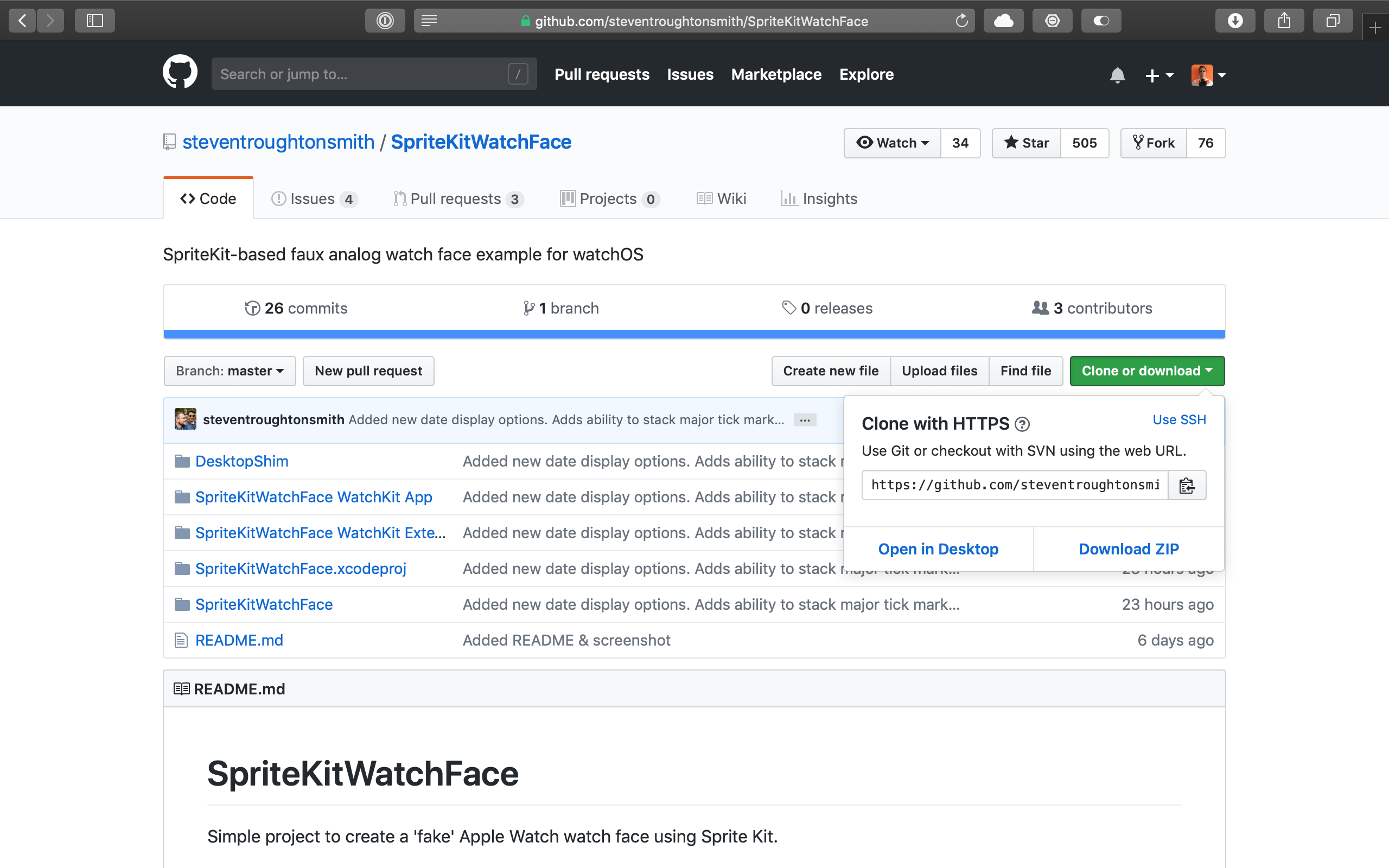Switch clone method with Use SSH

click(x=1180, y=420)
